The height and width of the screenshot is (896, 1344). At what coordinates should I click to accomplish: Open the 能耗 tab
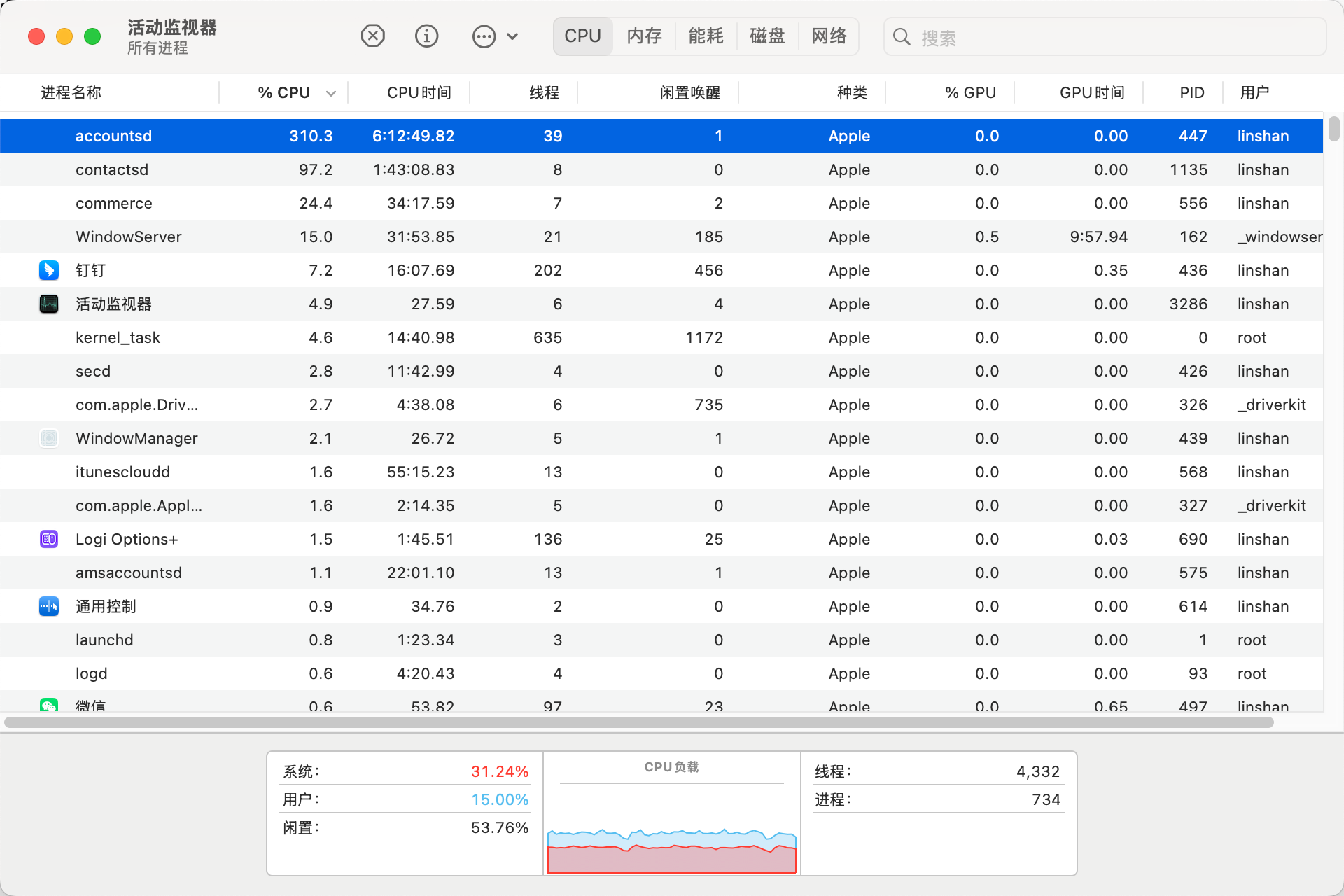[706, 36]
